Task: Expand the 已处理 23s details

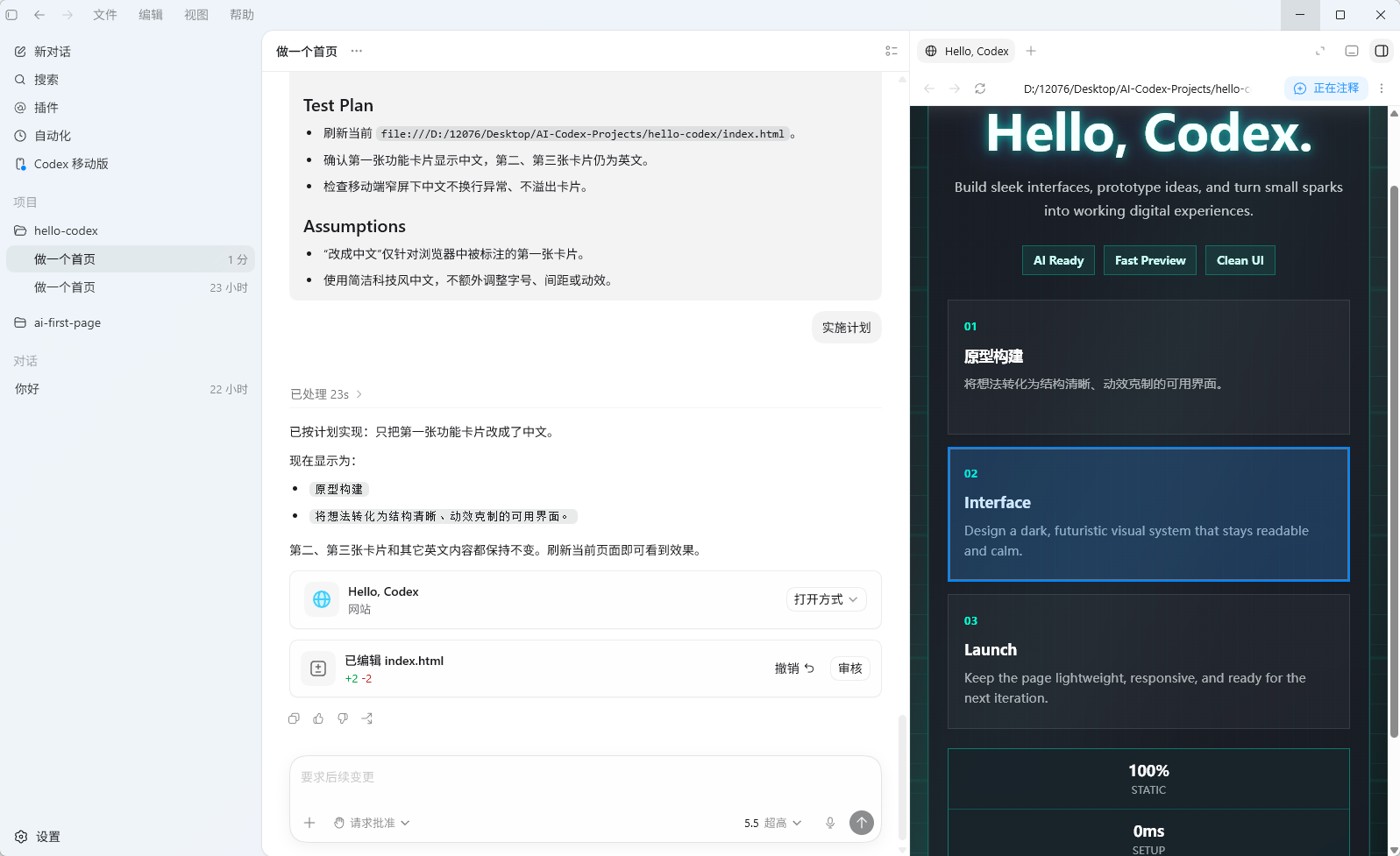Action: [326, 394]
